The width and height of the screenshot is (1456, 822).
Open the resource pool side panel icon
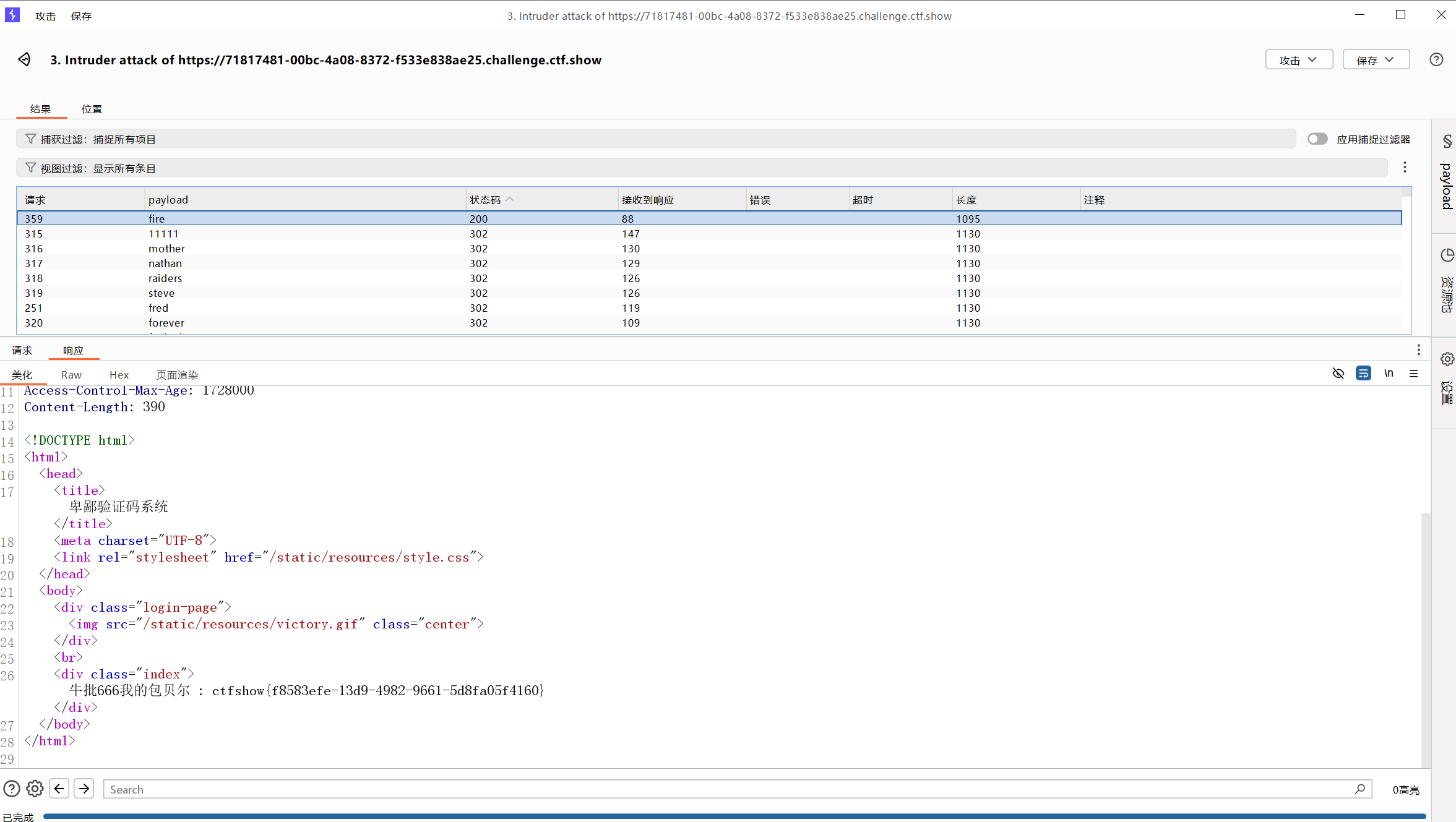1447,255
